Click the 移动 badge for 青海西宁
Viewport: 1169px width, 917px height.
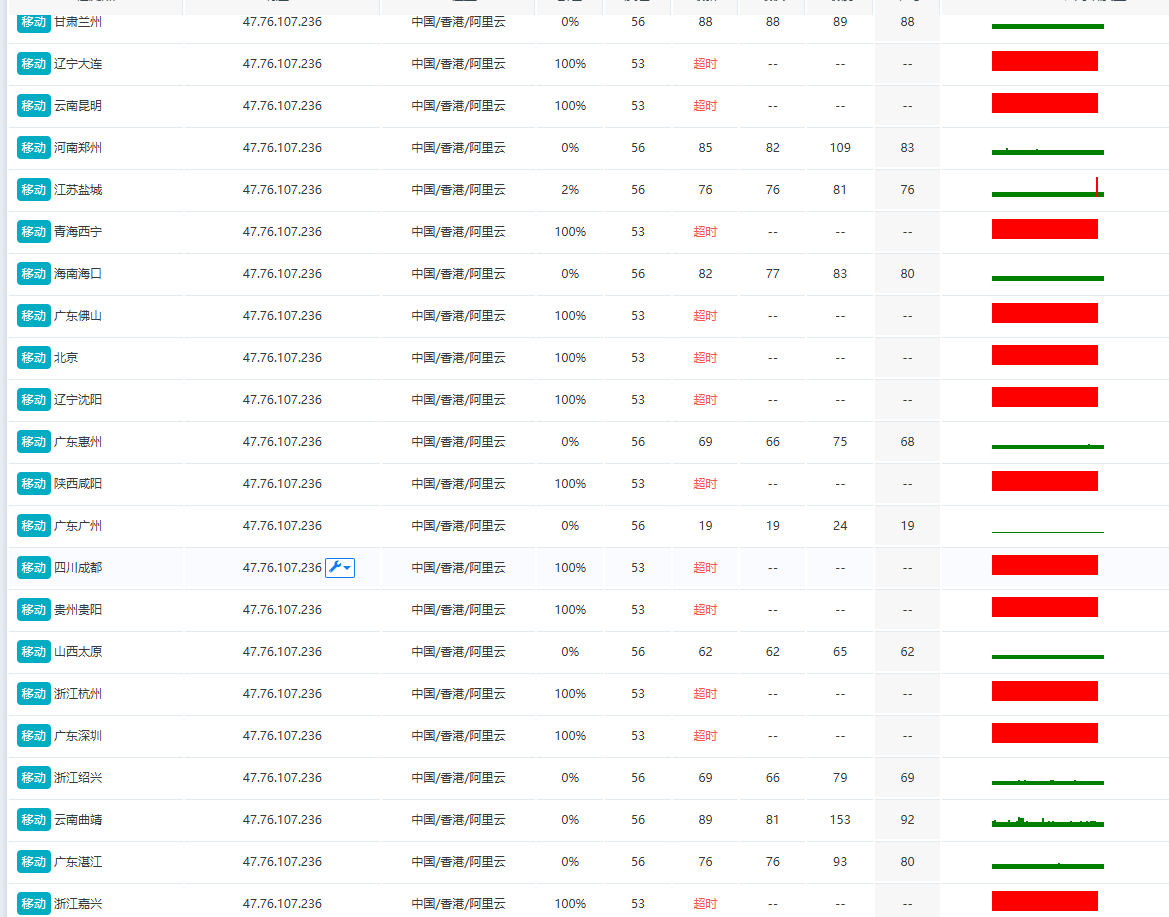point(34,232)
